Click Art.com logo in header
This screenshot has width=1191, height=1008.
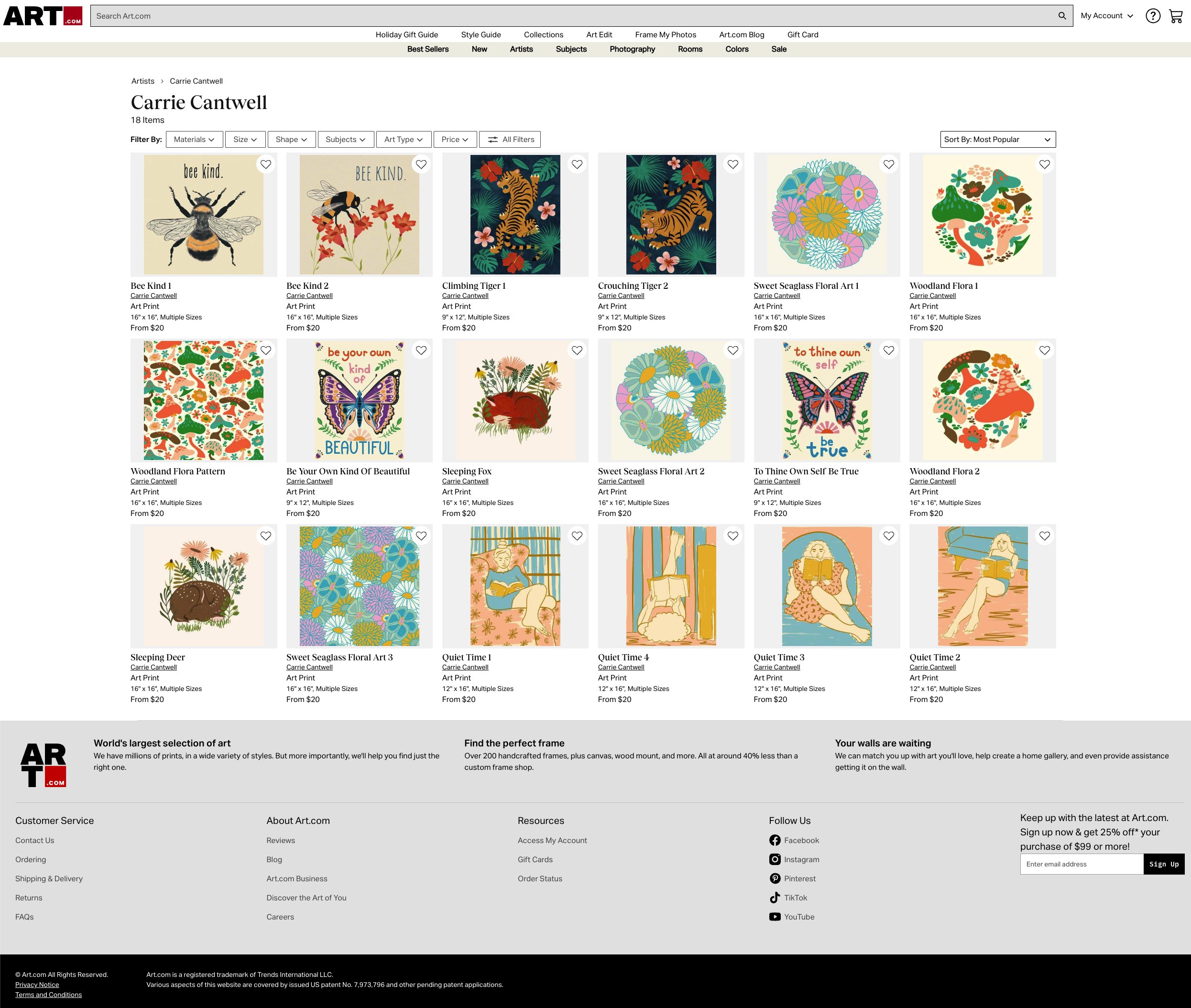43,16
